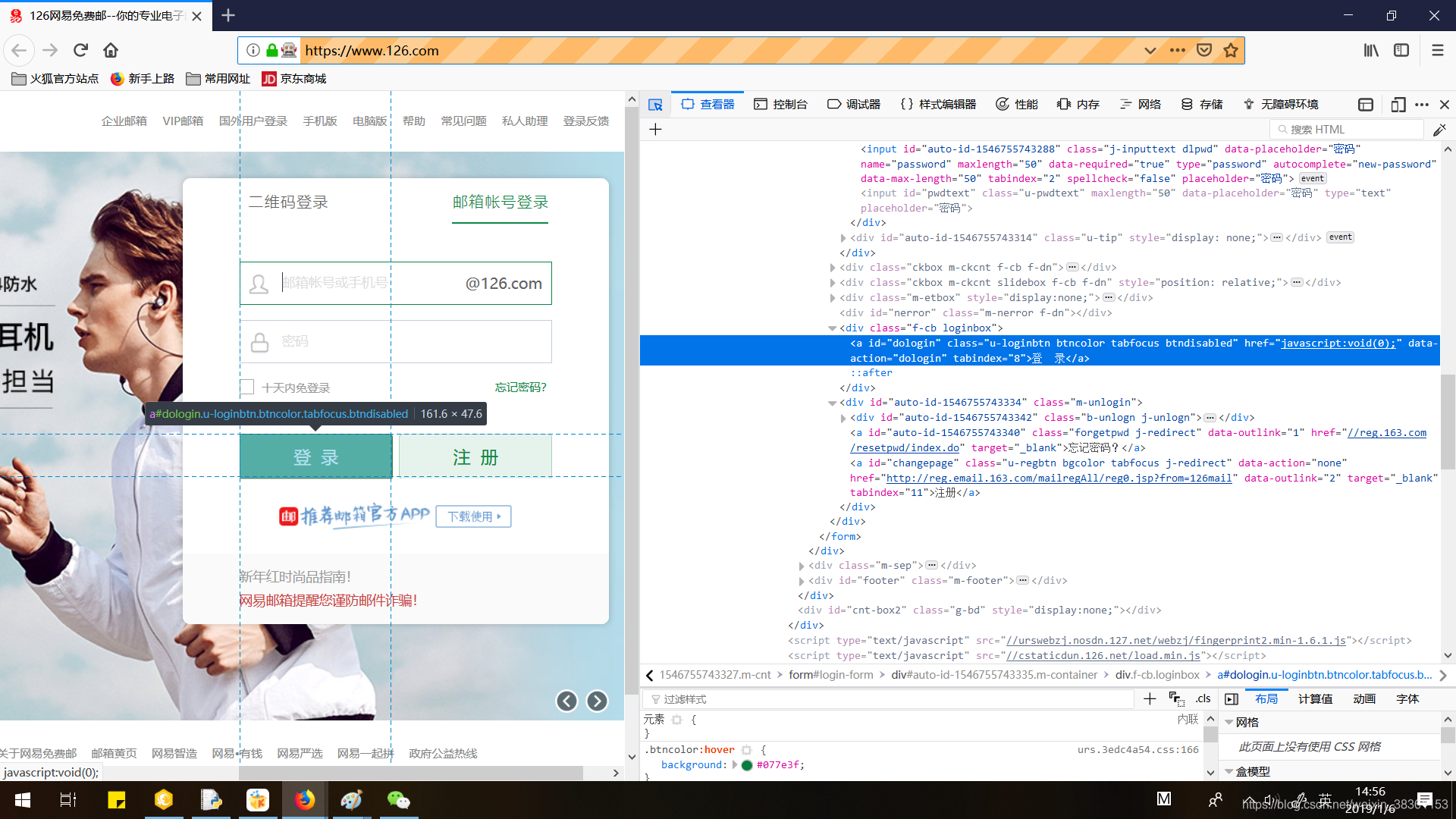Open Task View in taskbar
The width and height of the screenshot is (1456, 819).
(67, 800)
